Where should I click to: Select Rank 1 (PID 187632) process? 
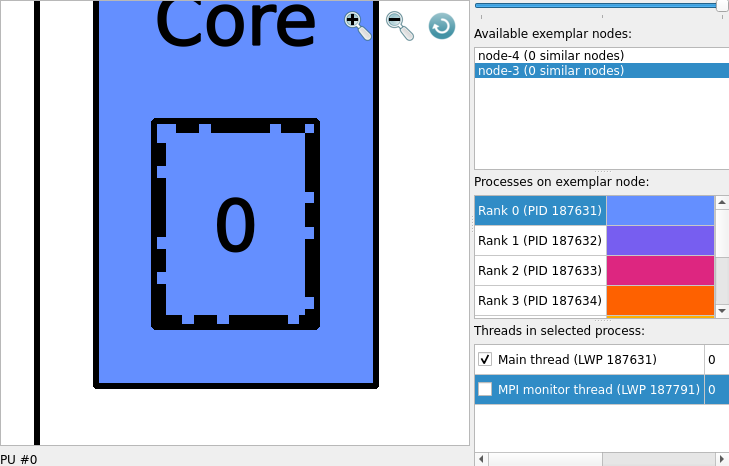(540, 240)
